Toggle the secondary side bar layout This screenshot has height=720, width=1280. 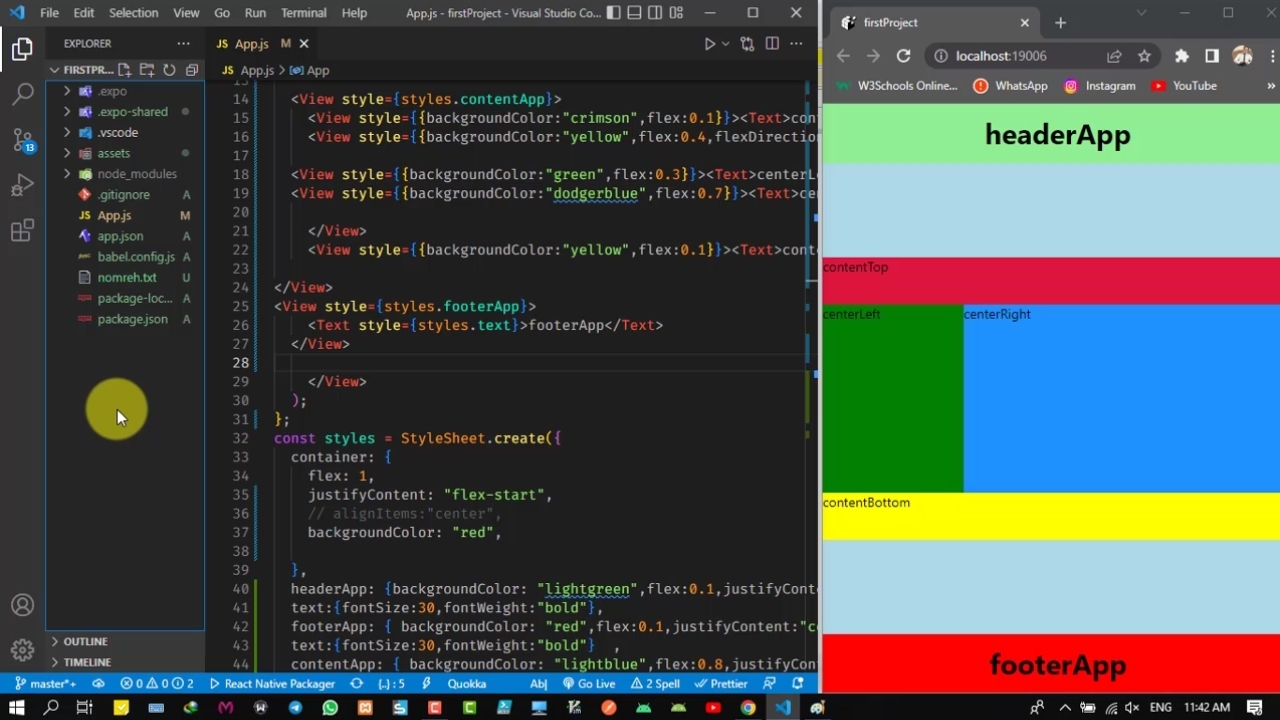pyautogui.click(x=655, y=13)
